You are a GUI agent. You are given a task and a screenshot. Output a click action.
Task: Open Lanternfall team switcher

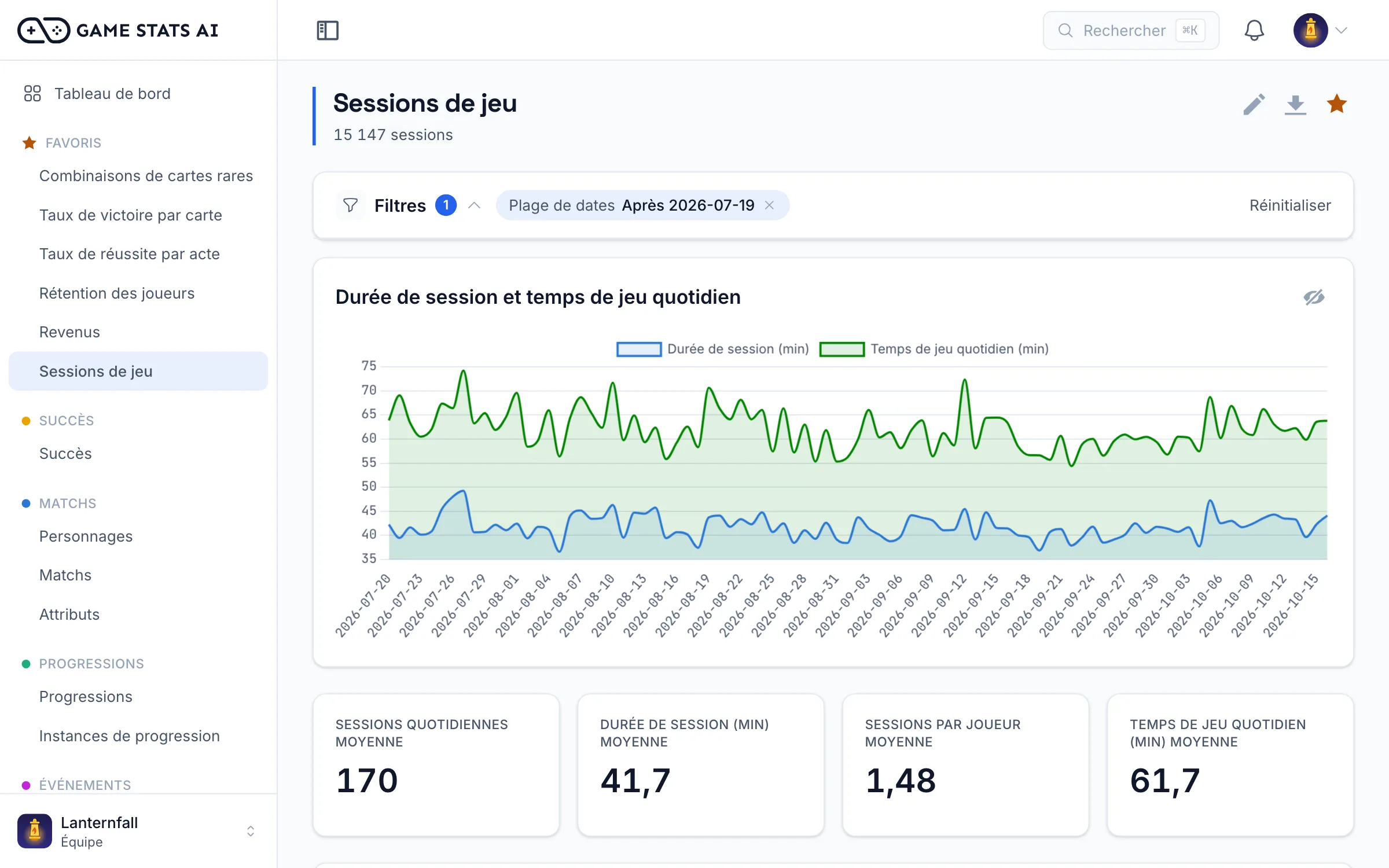tap(138, 832)
